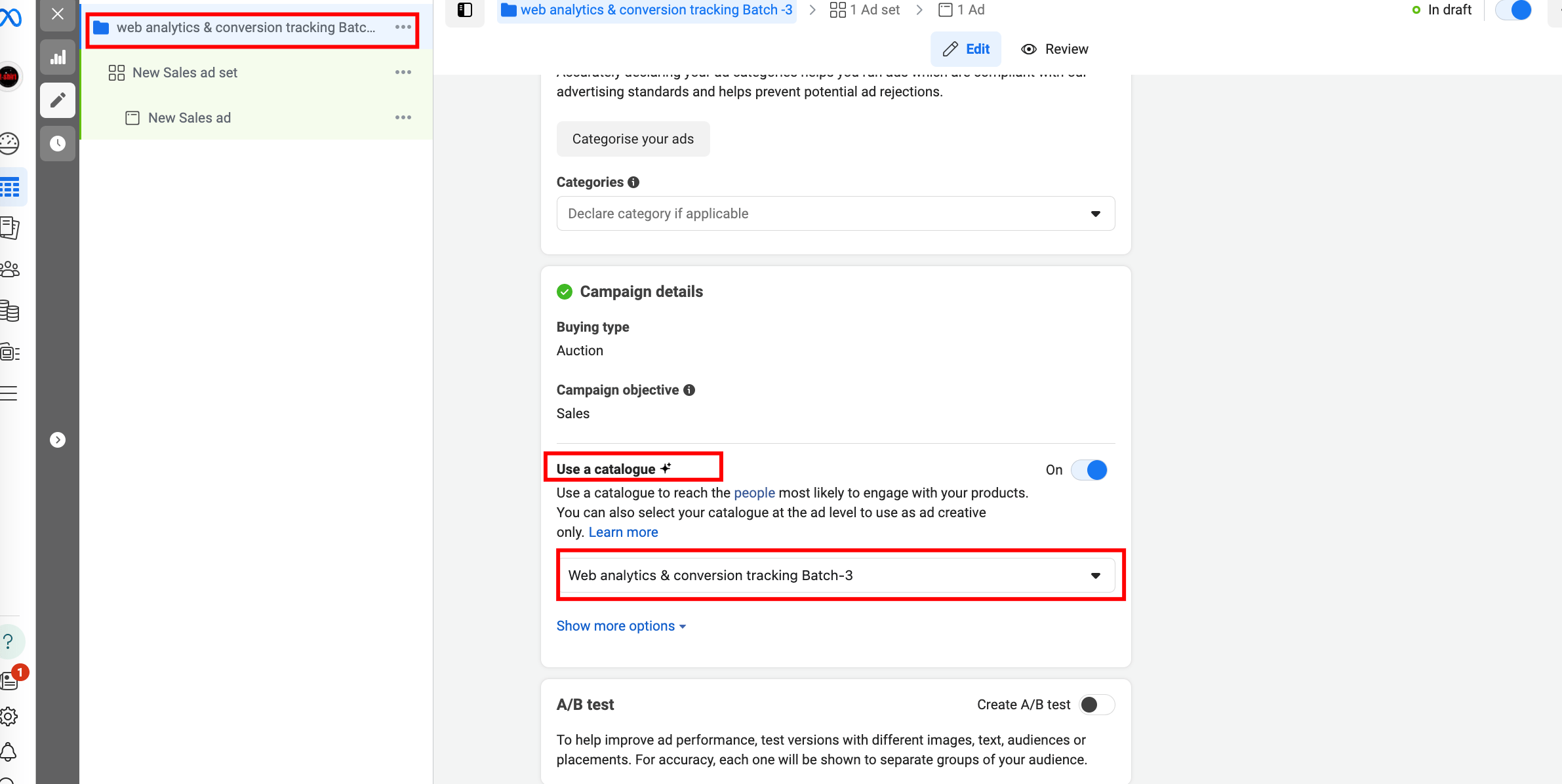Open more options for New Sales ad
This screenshot has height=784, width=1562.
403,118
